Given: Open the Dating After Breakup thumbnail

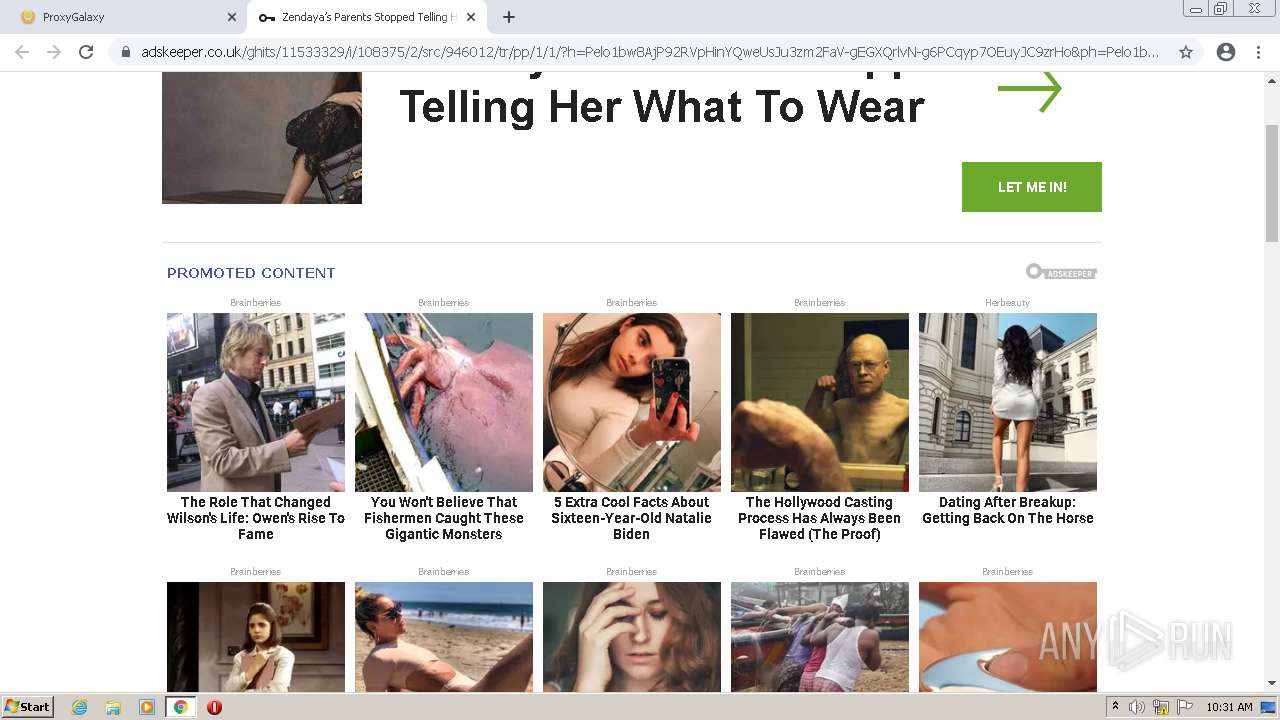Looking at the screenshot, I should click(1008, 402).
